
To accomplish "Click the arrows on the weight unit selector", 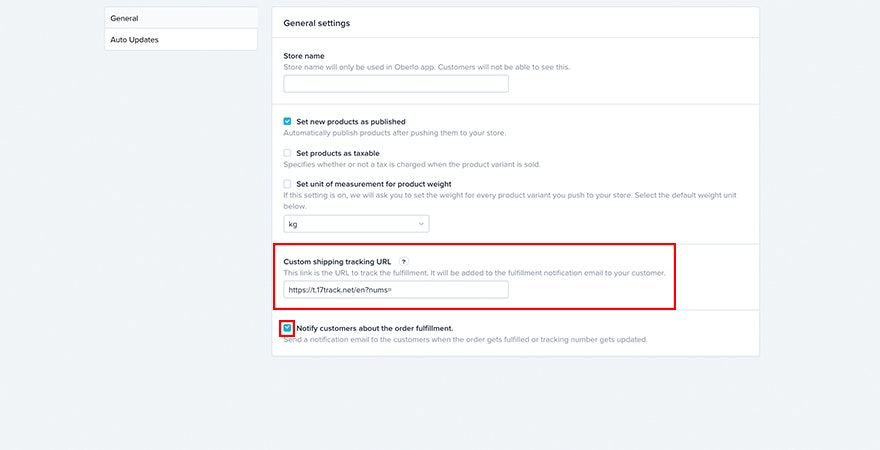I will coord(421,224).
